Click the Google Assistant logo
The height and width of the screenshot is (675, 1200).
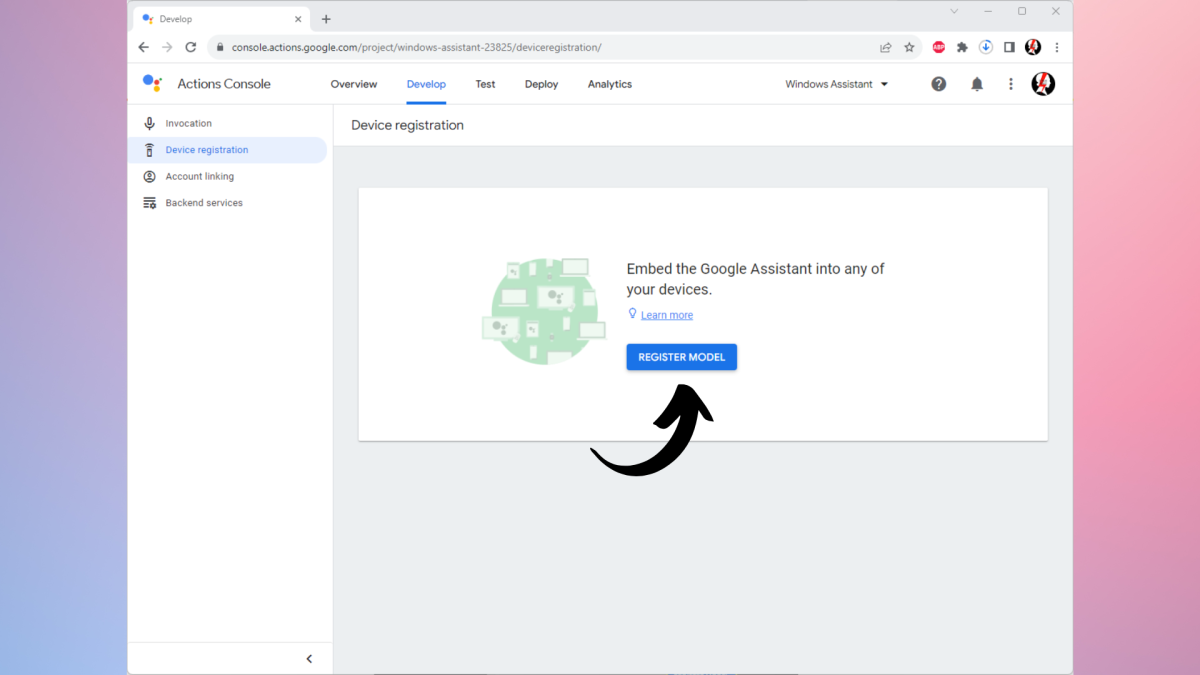tap(152, 83)
